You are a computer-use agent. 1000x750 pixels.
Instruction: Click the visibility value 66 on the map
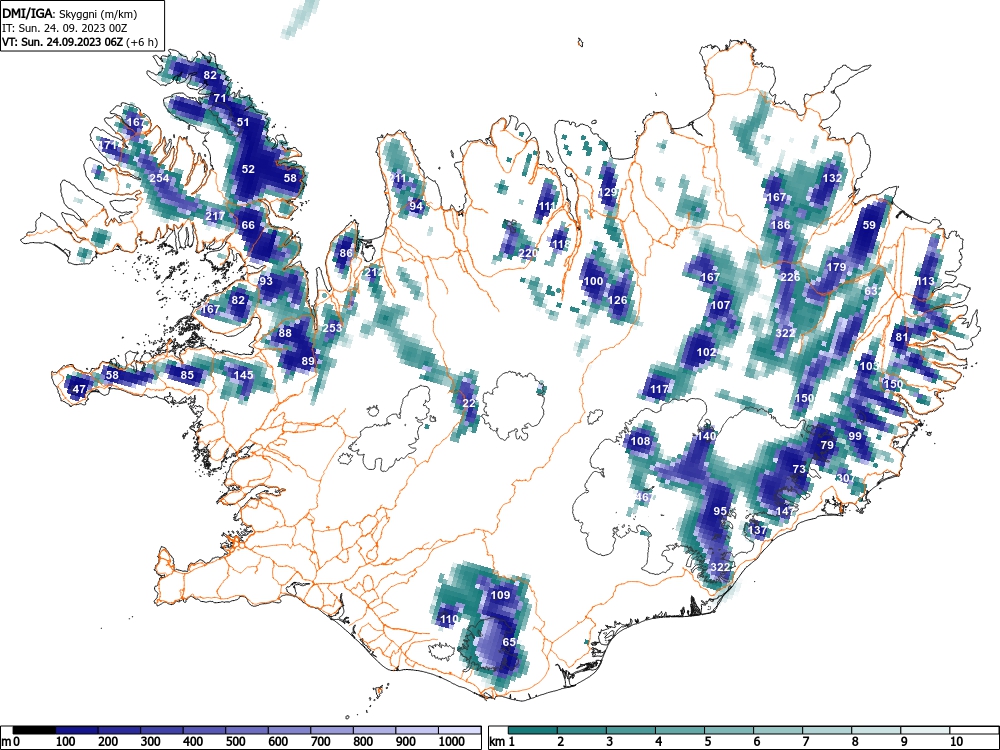(x=248, y=225)
